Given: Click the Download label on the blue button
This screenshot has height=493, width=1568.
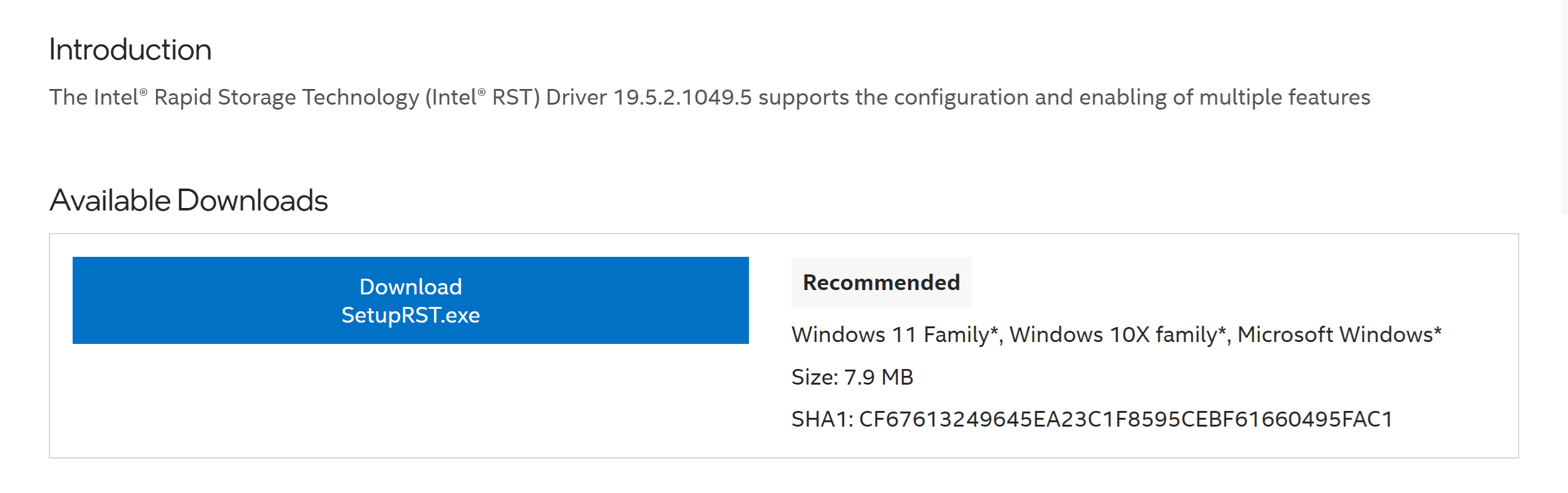Looking at the screenshot, I should 410,286.
